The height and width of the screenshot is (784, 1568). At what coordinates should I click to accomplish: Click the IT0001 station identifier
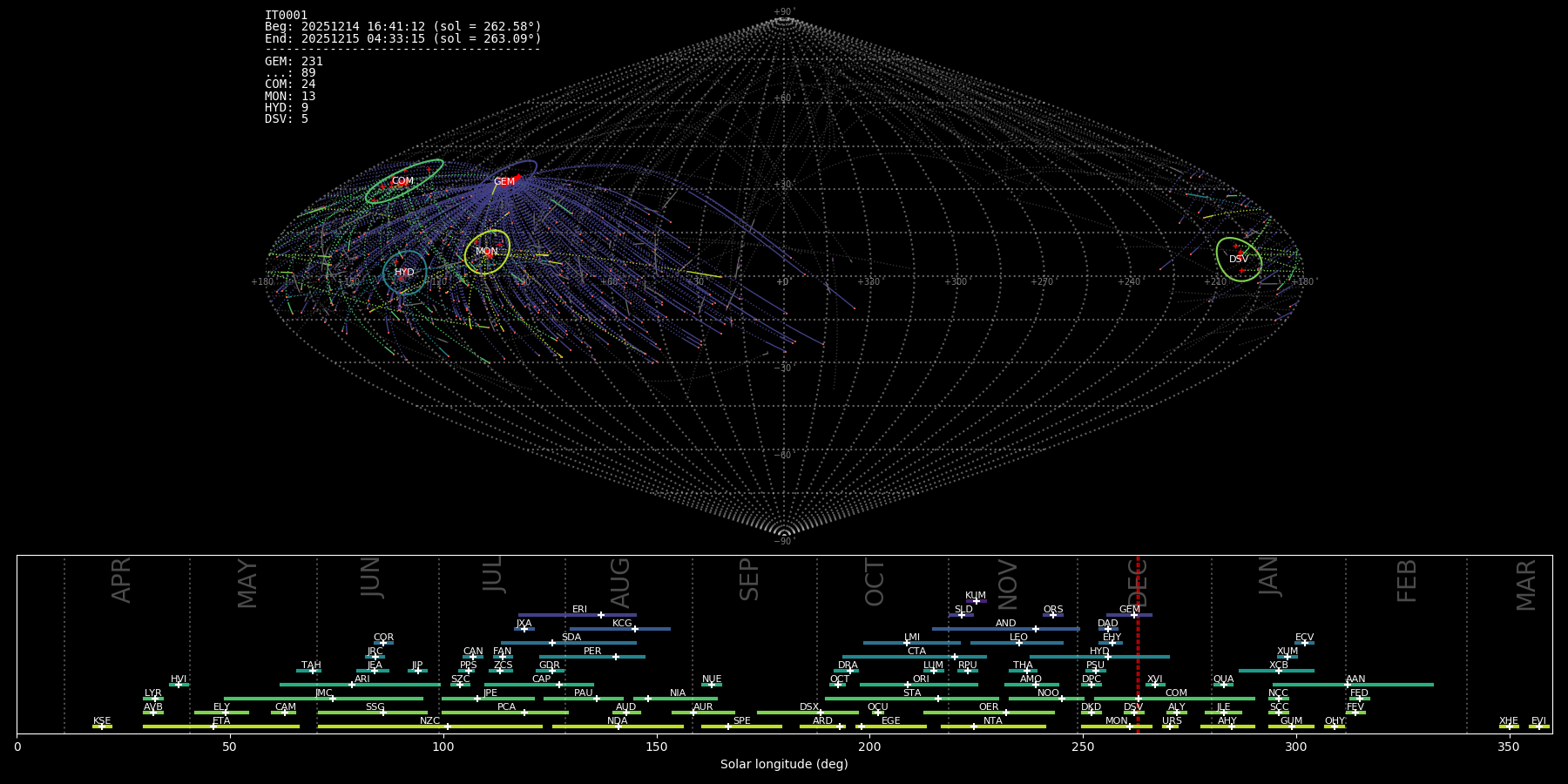point(286,16)
